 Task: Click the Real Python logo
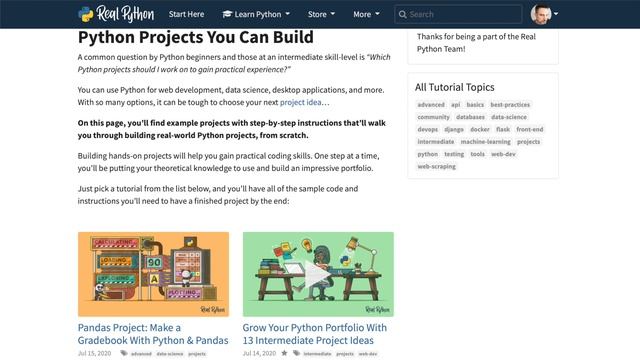pyautogui.click(x=116, y=14)
